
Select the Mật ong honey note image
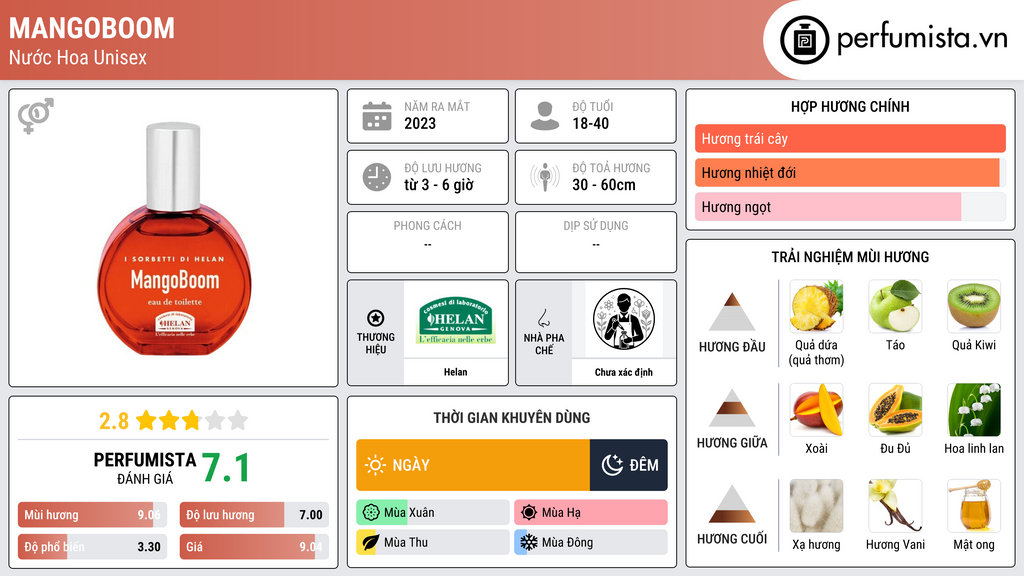click(974, 506)
